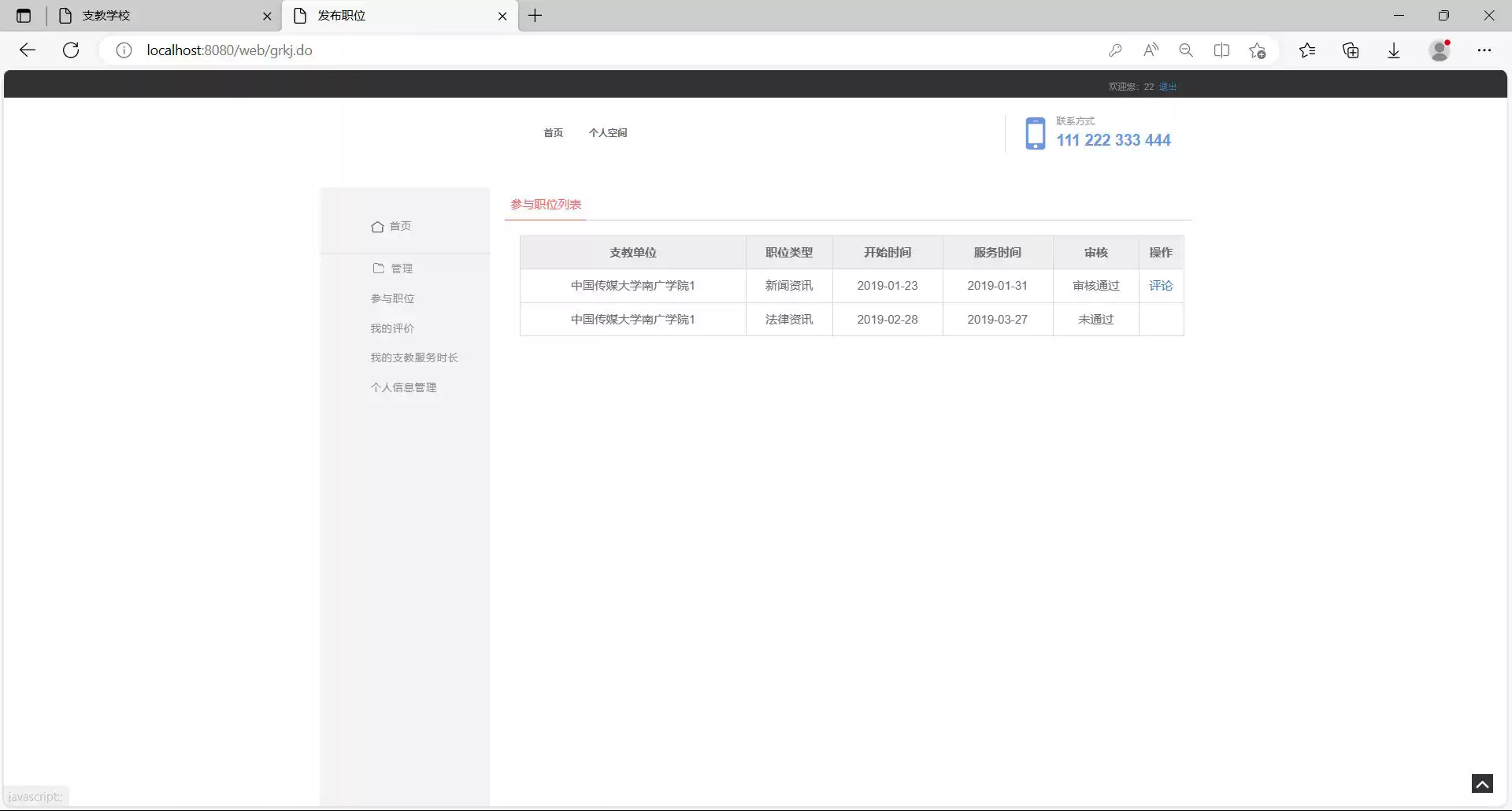Minimize the browser window
Viewport: 1512px width, 811px height.
coord(1399,16)
